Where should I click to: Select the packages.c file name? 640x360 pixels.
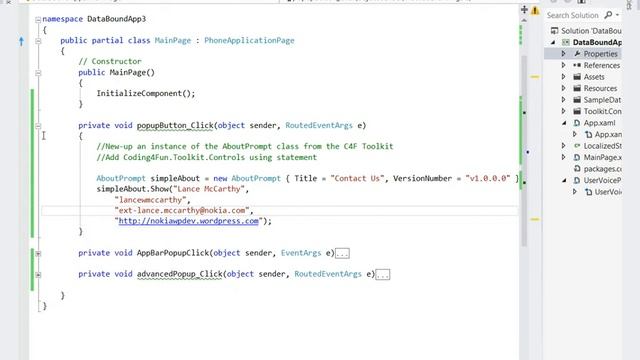602,169
